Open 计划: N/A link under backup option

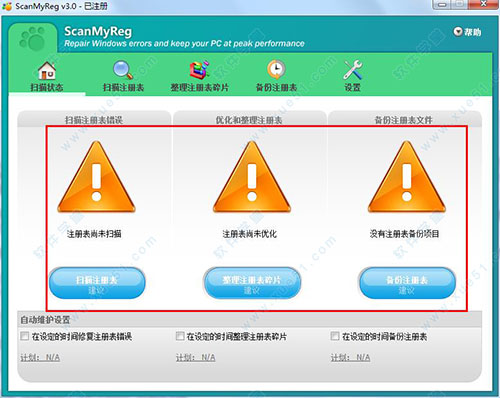350,358
